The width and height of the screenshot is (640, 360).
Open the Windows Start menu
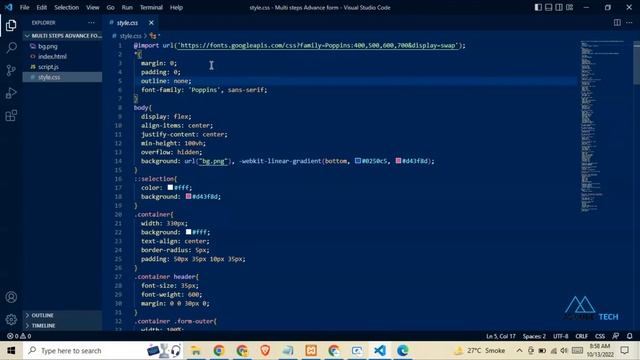(11, 351)
